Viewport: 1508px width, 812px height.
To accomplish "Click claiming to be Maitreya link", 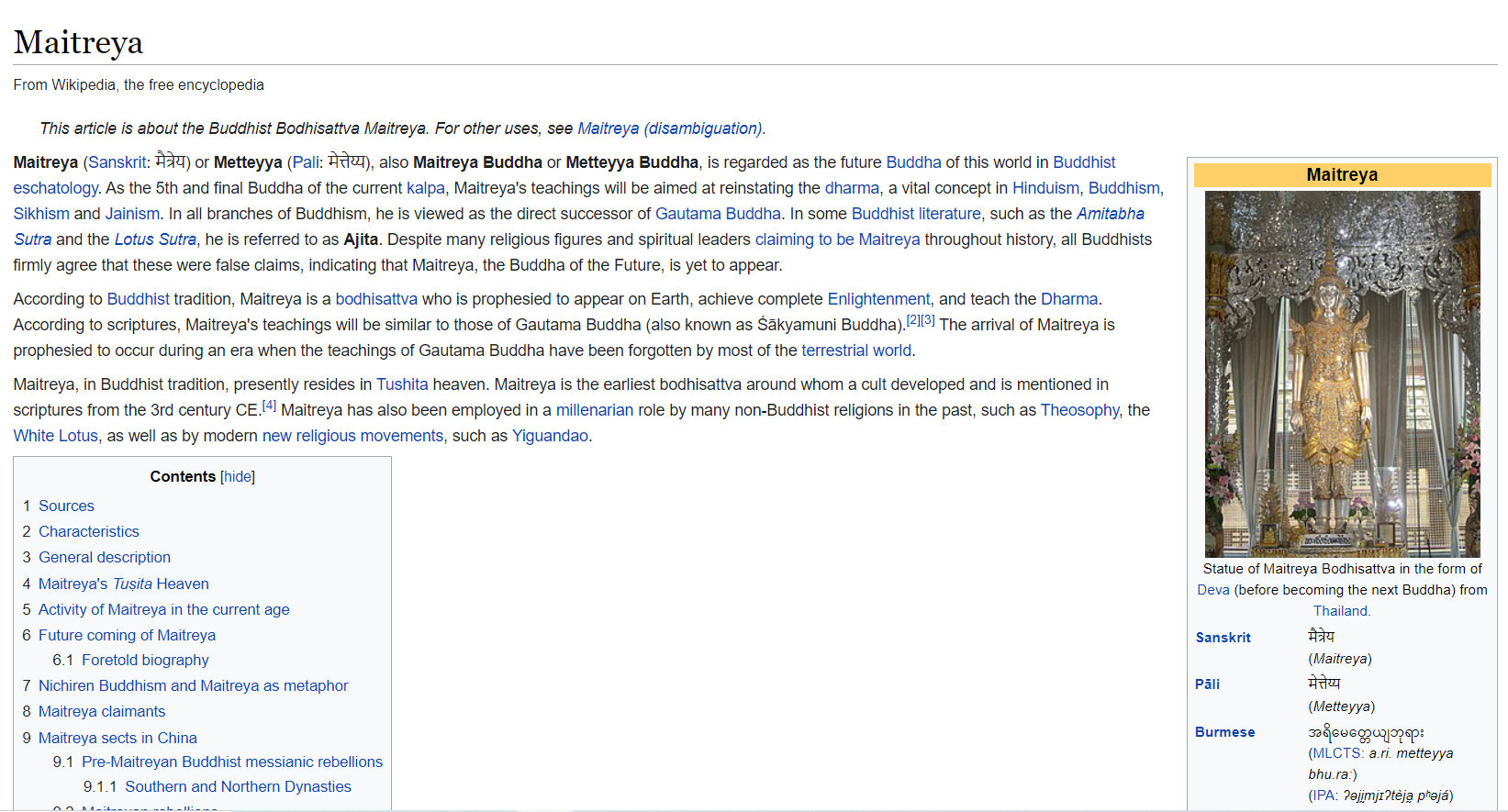I will 837,239.
